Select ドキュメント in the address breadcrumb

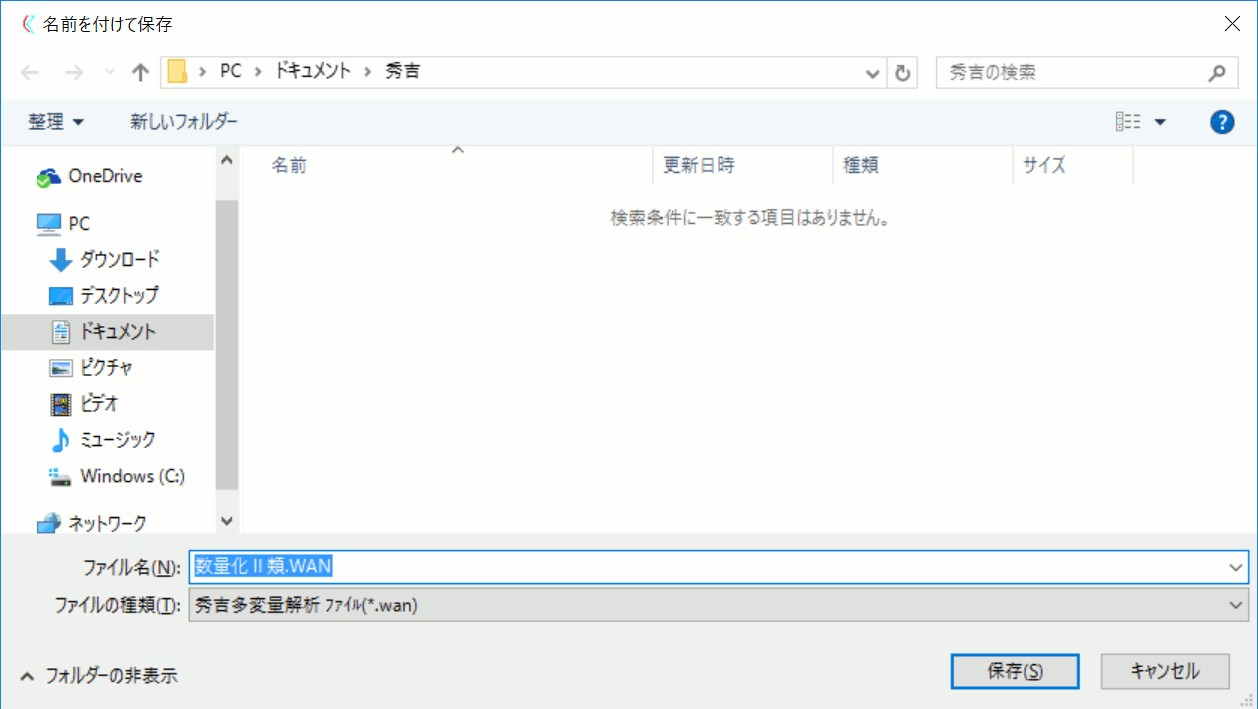point(315,72)
